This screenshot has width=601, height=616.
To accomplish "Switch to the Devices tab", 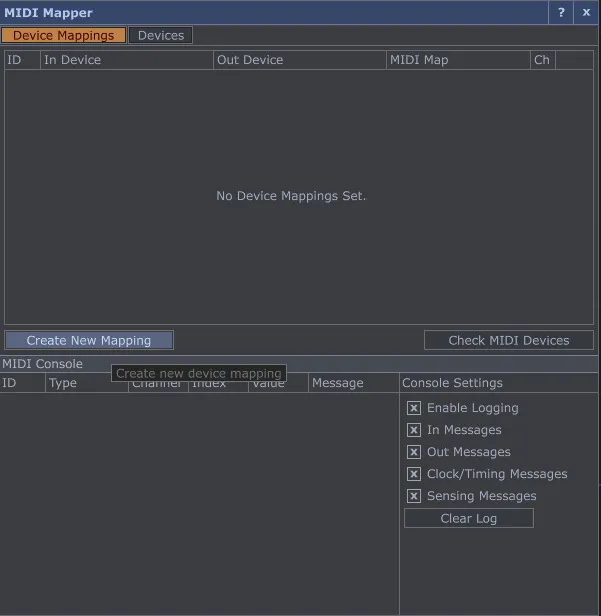I will pyautogui.click(x=161, y=35).
